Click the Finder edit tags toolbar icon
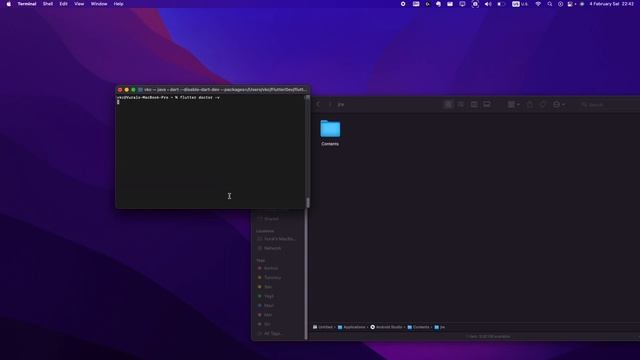Screen dimensions: 640x360 [542, 104]
